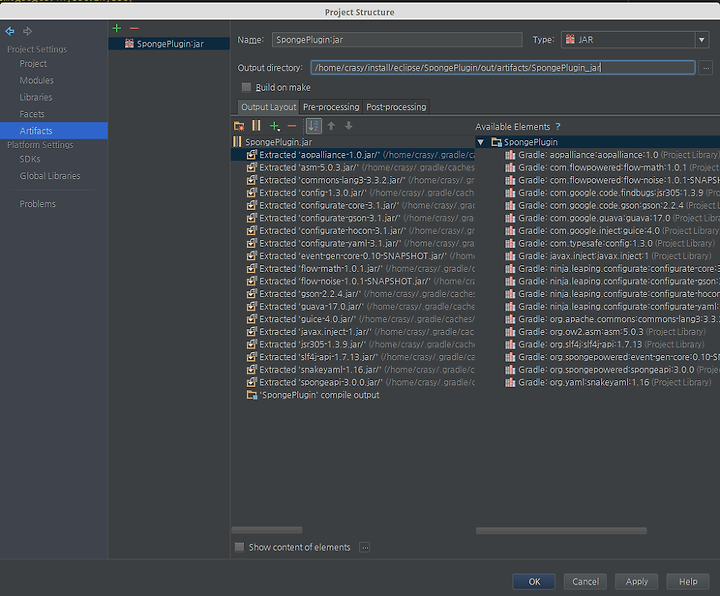This screenshot has width=720, height=596.
Task: Click Available Elements horizontal scrollbar
Action: [561, 531]
